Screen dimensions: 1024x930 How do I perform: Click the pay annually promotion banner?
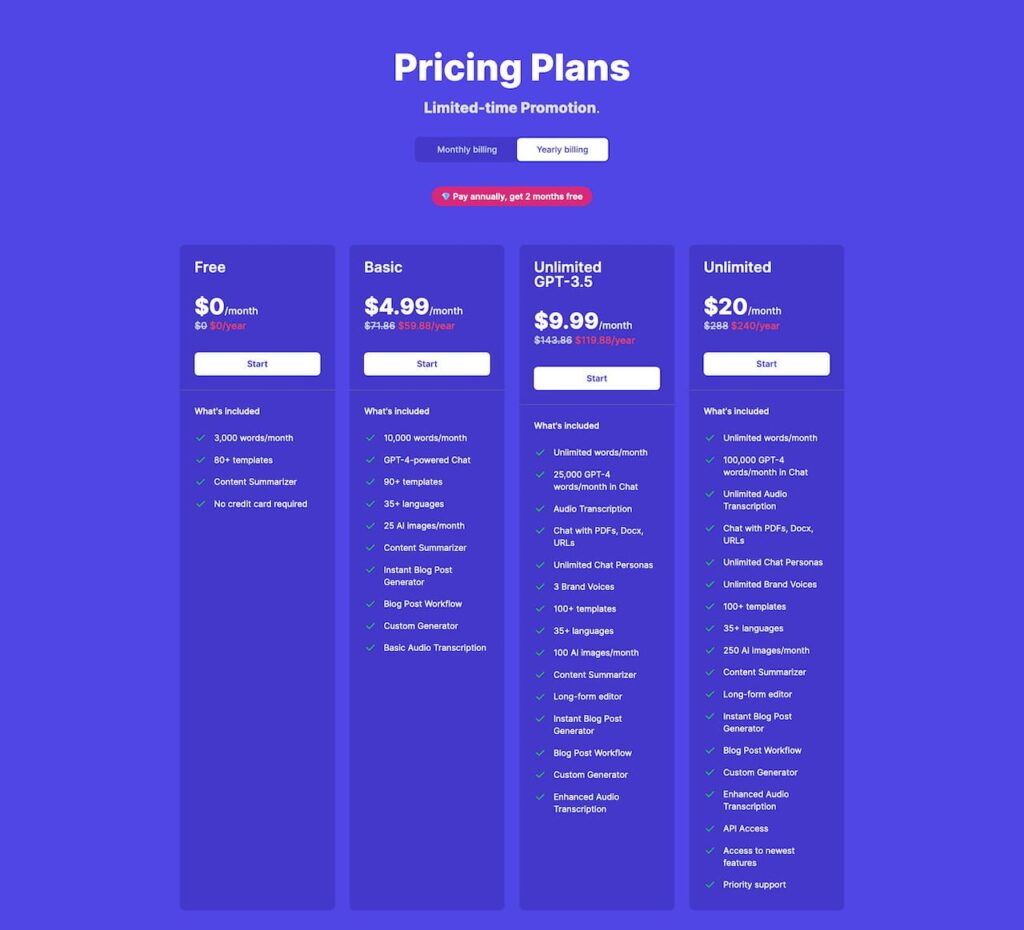pos(512,197)
